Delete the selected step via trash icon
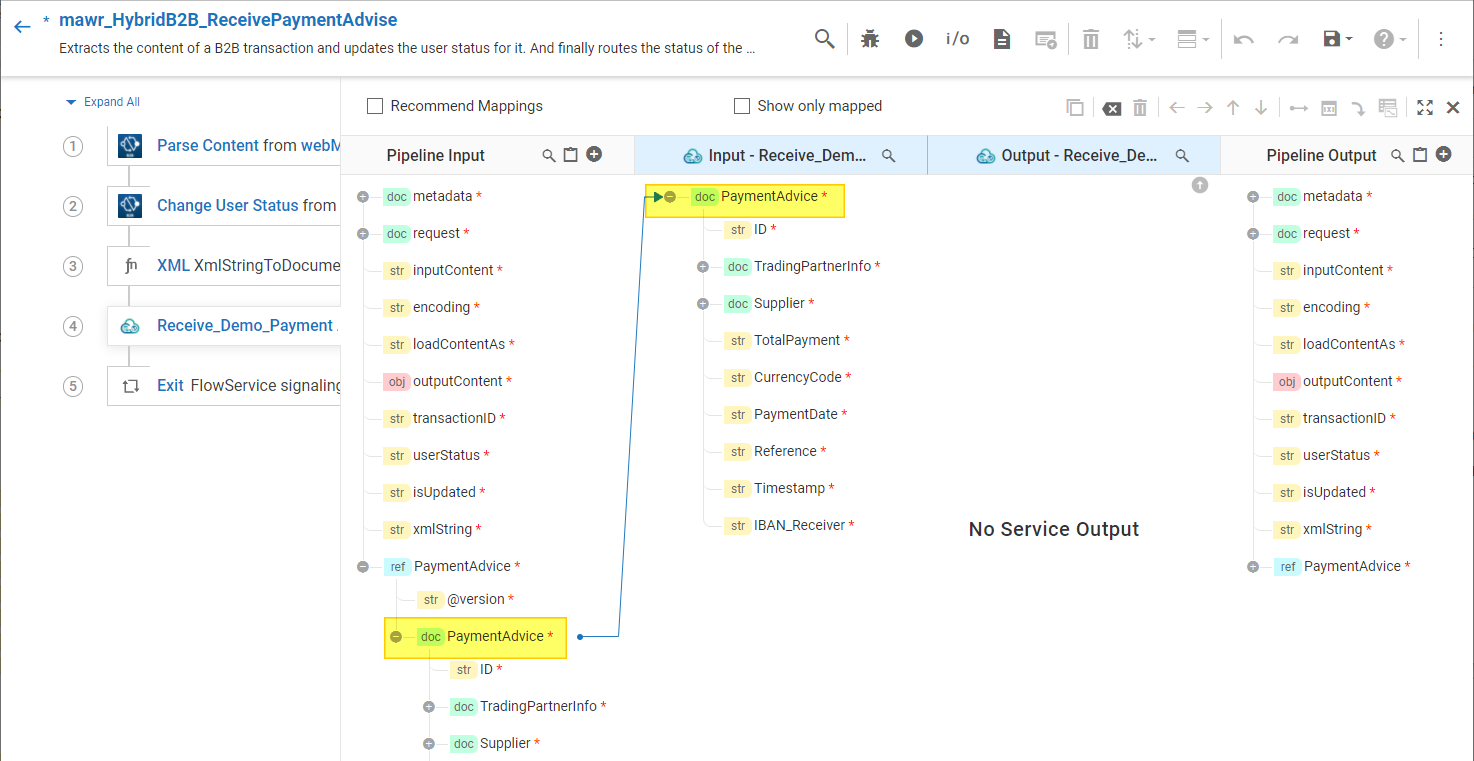Screen dimensions: 1474x761 click(x=1090, y=38)
